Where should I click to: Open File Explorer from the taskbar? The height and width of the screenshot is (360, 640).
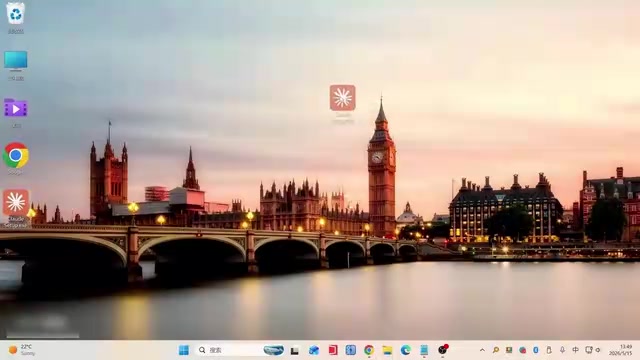(x=387, y=350)
